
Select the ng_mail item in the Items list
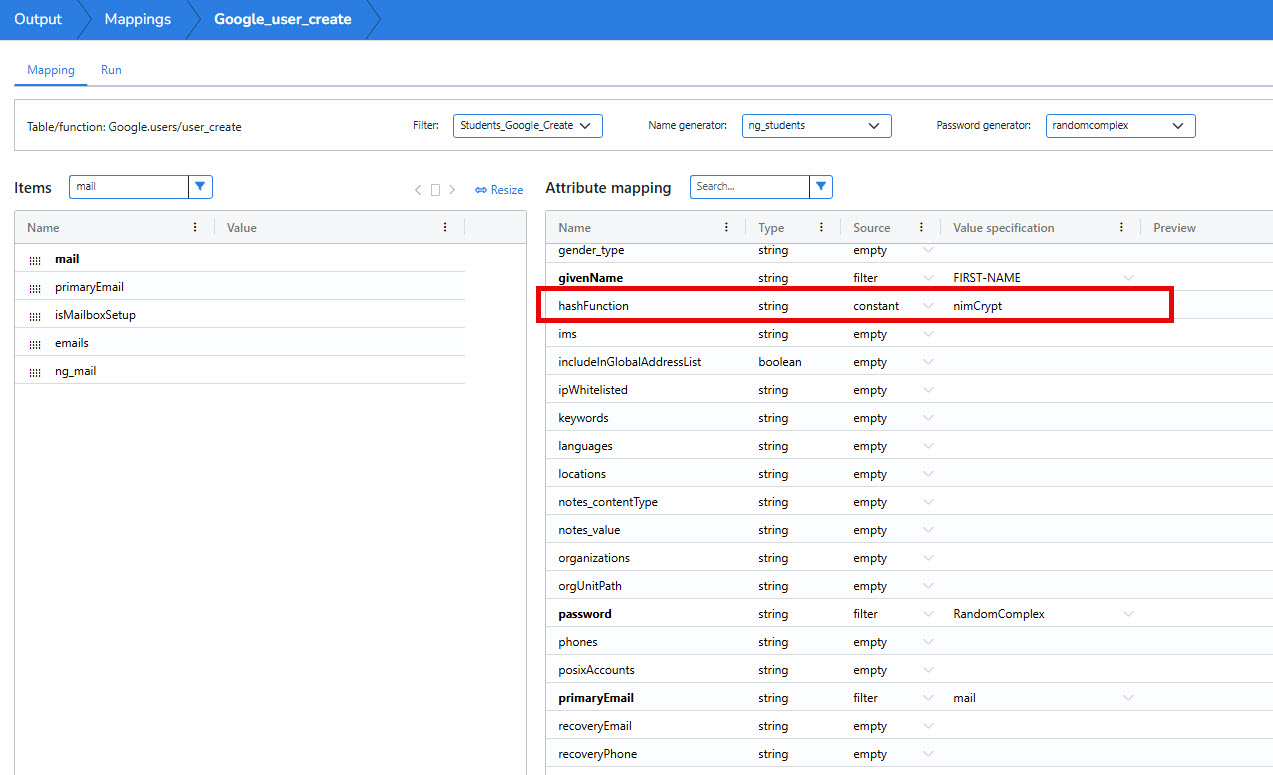(75, 370)
